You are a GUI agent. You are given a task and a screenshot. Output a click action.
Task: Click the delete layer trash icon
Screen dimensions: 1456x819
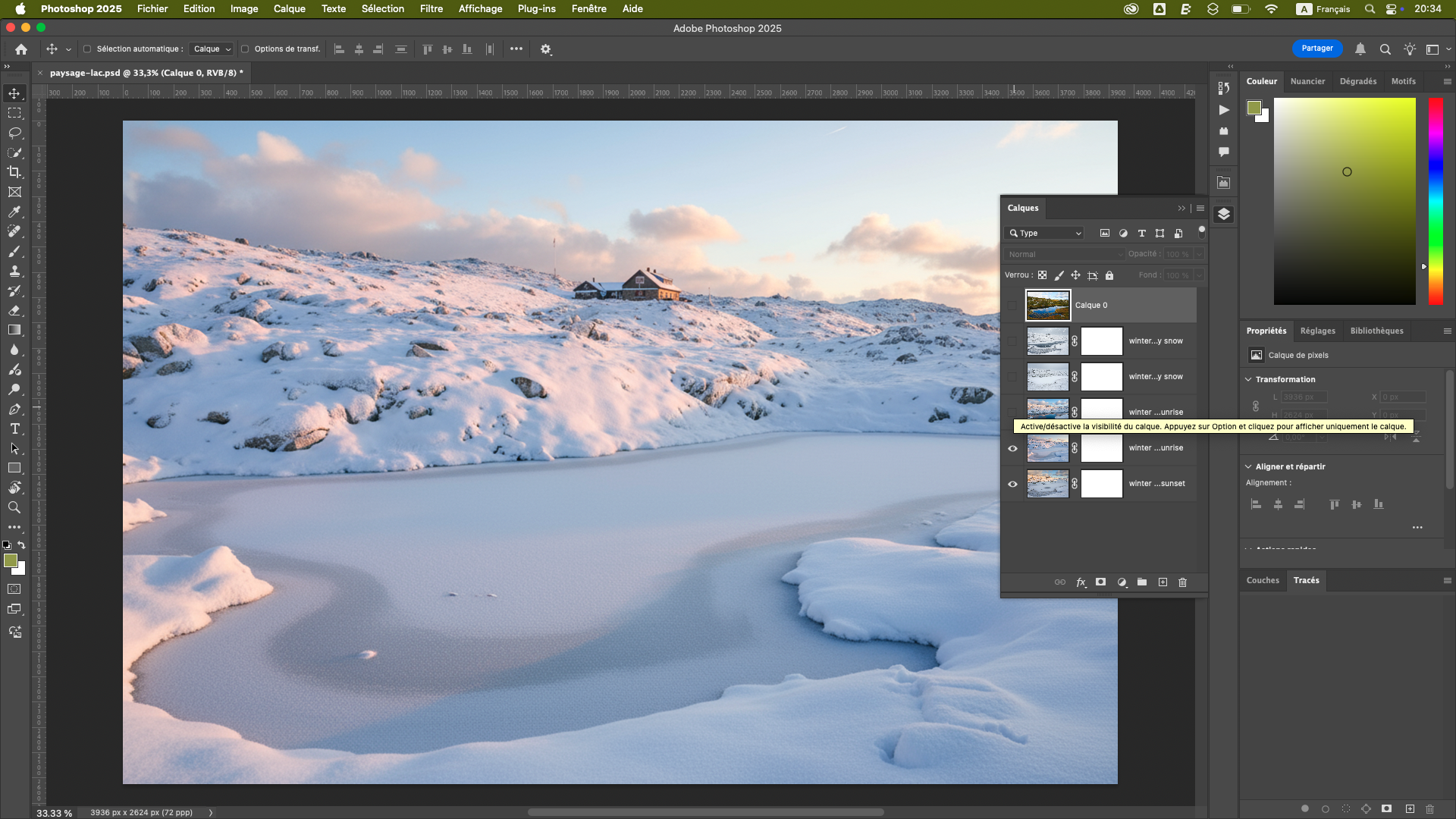(1182, 582)
